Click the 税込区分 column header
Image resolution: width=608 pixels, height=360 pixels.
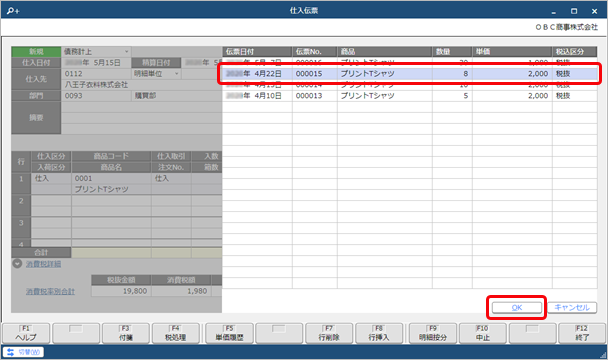point(575,52)
